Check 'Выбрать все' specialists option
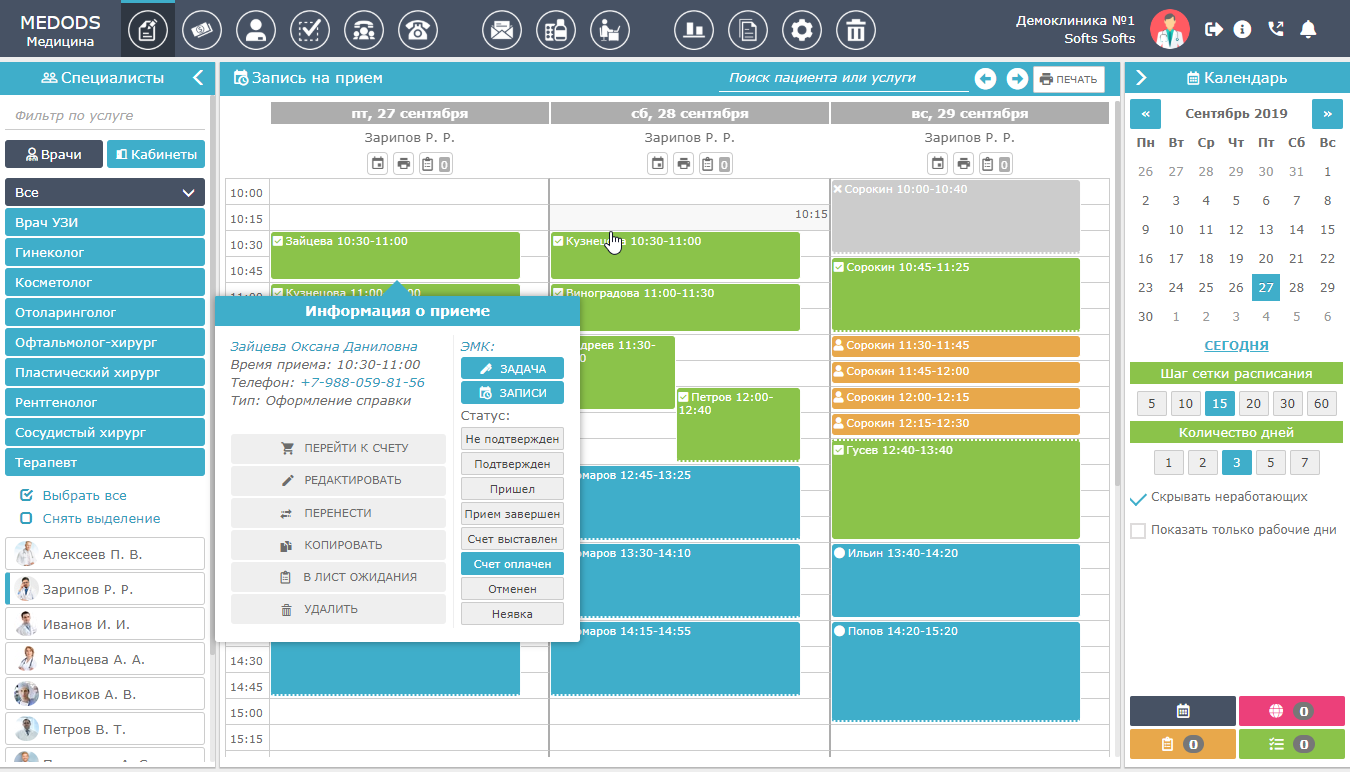This screenshot has height=772, width=1350. point(27,495)
